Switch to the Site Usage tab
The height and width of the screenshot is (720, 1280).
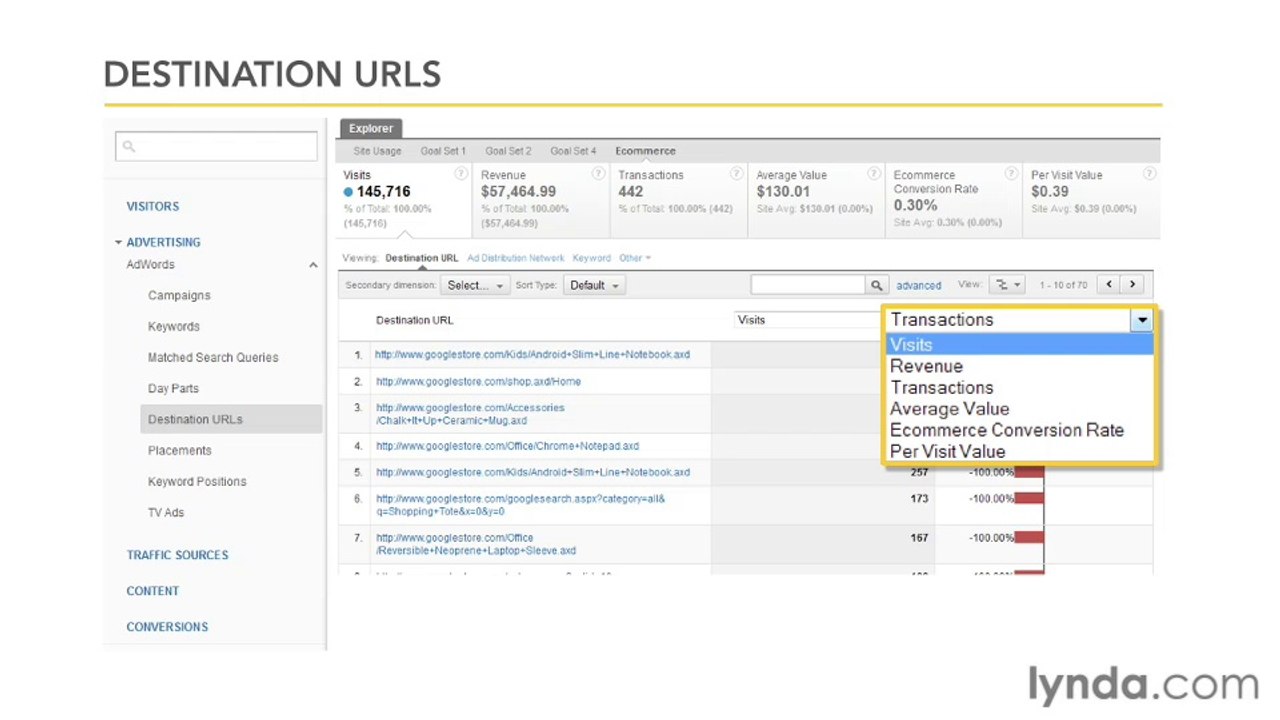(x=377, y=151)
